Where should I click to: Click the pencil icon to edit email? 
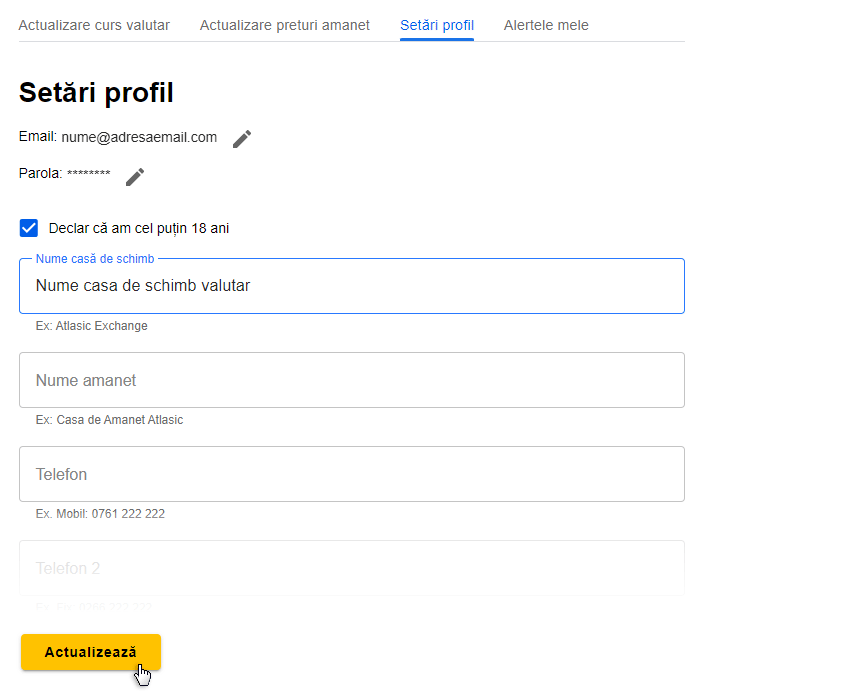point(242,139)
